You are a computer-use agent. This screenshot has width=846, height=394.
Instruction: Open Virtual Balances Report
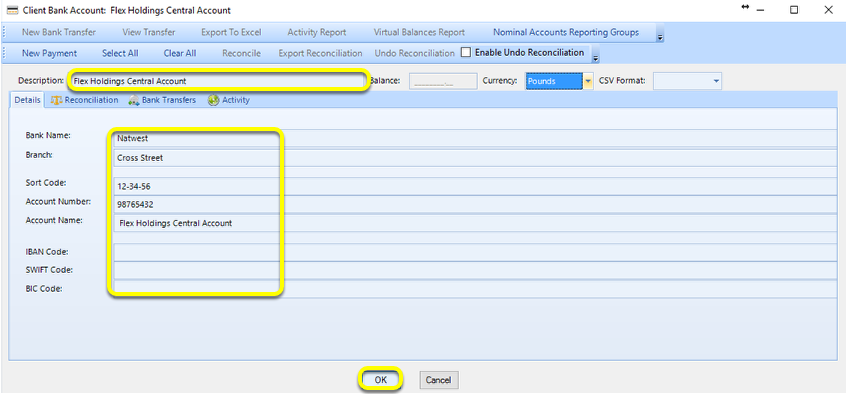[x=419, y=32]
